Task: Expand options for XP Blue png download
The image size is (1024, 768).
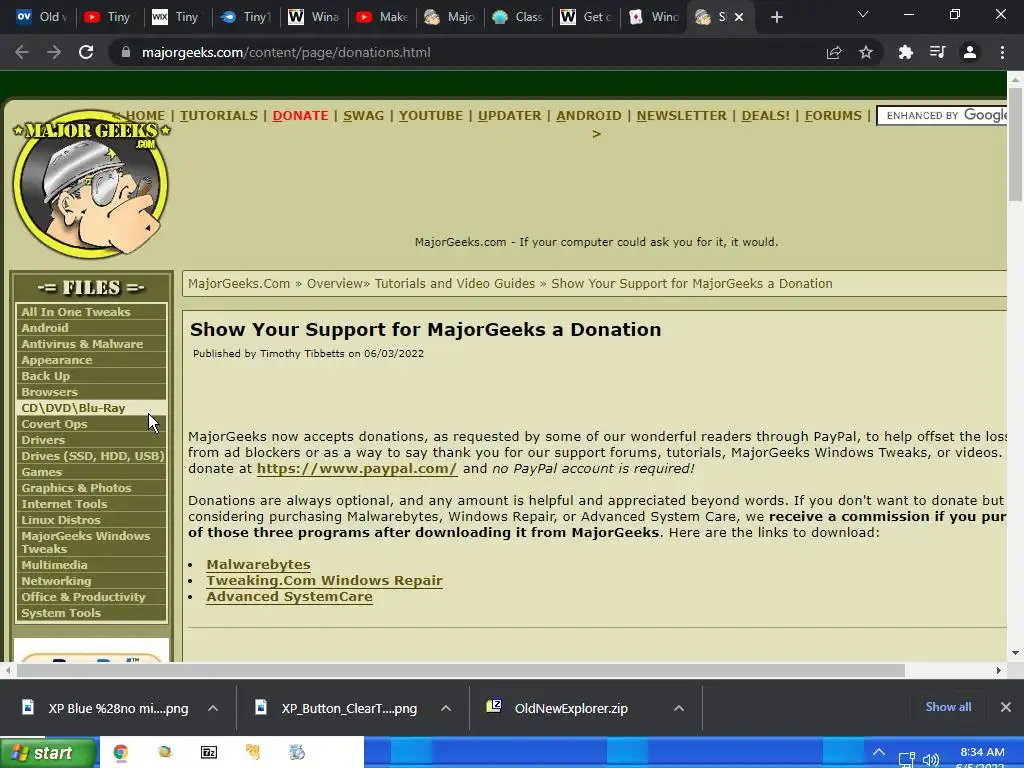Action: click(213, 708)
